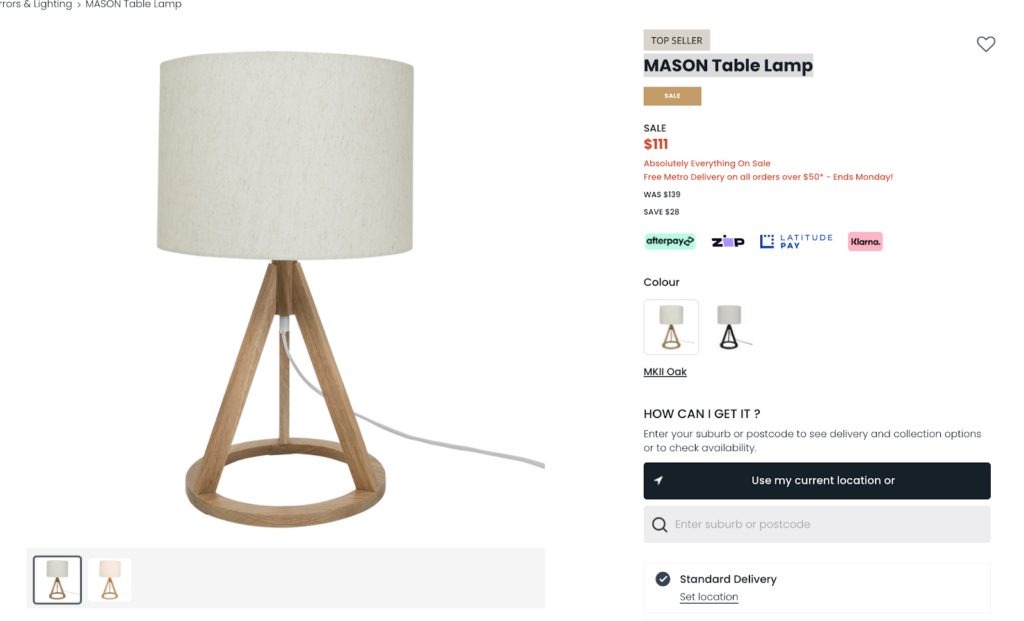The width and height of the screenshot is (1024, 621).
Task: Open the Set location link
Action: (x=709, y=597)
